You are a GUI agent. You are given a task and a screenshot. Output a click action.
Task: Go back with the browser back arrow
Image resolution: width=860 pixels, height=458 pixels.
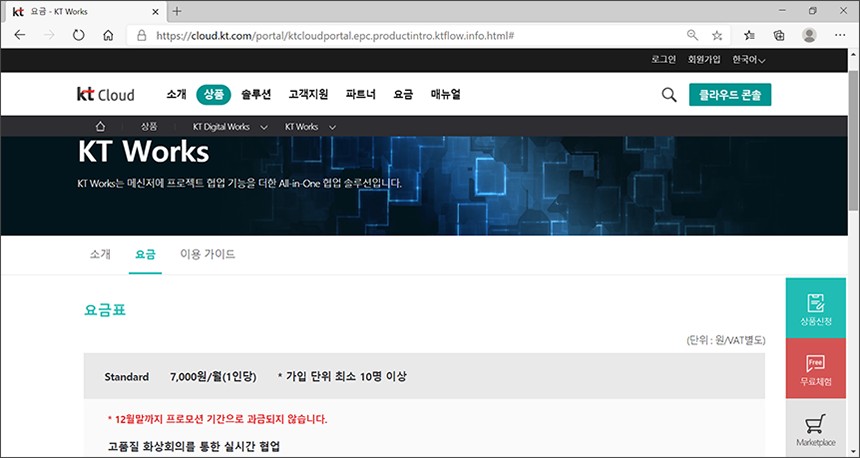pyautogui.click(x=20, y=35)
